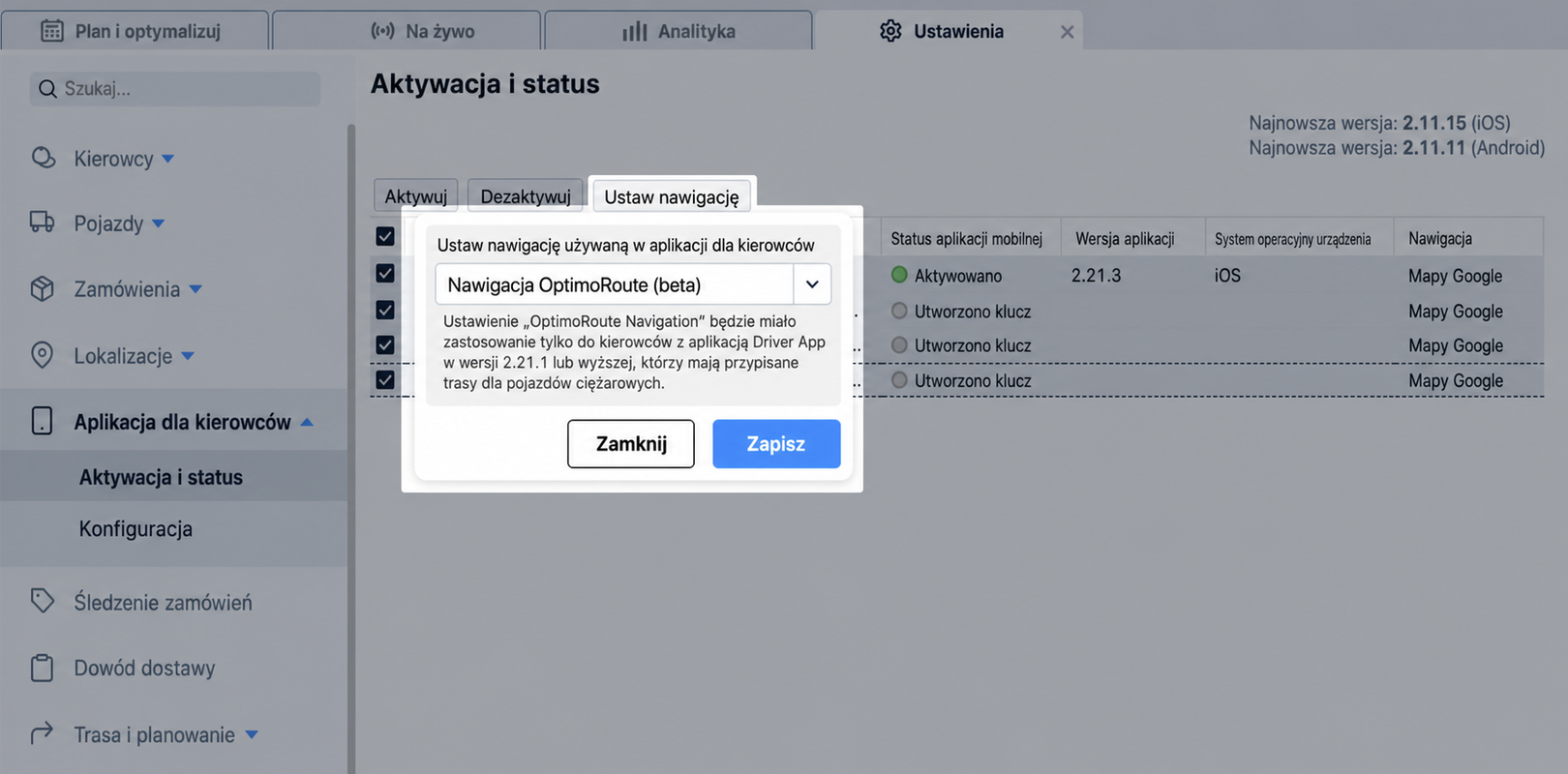Close the Ustawienia tab with the X

pyautogui.click(x=1067, y=32)
